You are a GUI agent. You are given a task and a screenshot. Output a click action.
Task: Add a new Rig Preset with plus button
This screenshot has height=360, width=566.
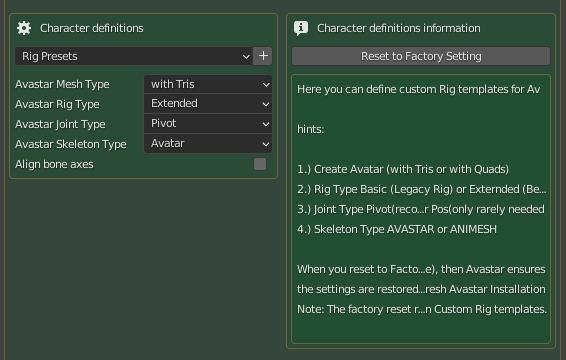tap(263, 56)
